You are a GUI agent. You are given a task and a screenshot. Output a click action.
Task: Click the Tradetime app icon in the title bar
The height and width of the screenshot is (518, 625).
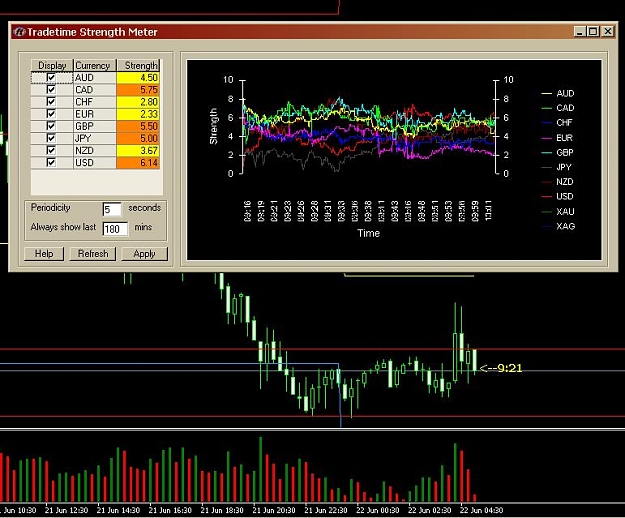pos(19,32)
